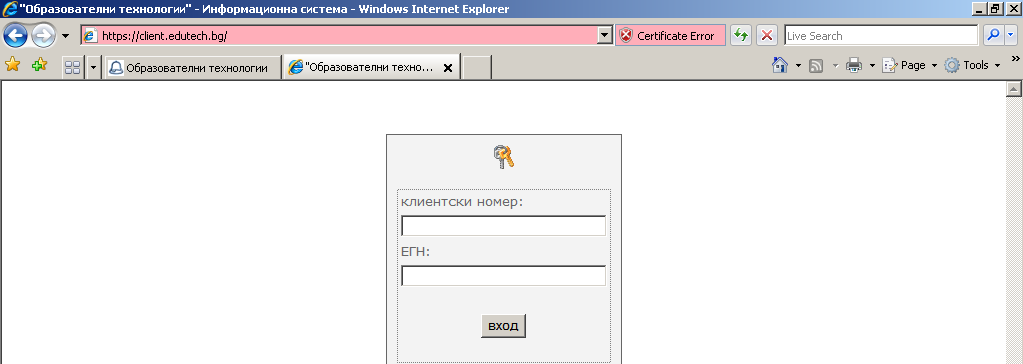1023x364 pixels.
Task: Click Add to Favorites star-plus icon
Action: pyautogui.click(x=39, y=65)
